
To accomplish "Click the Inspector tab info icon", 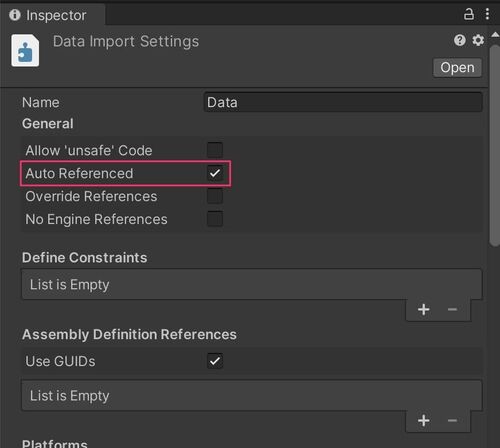I will click(15, 15).
